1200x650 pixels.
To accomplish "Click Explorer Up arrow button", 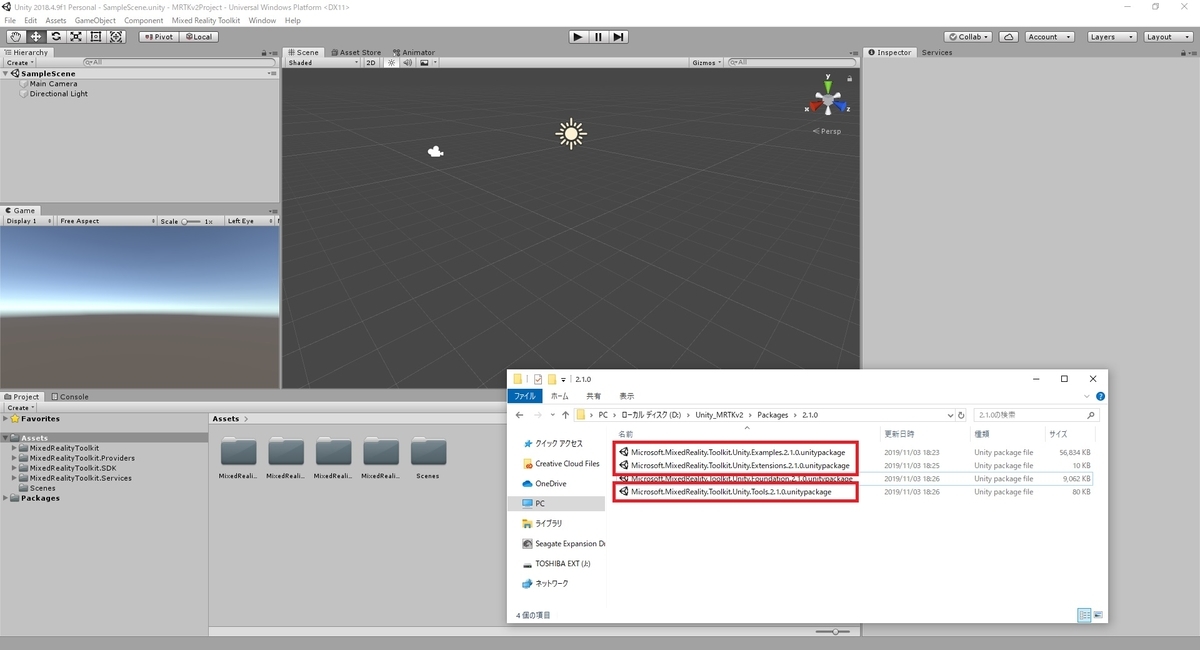I will 565,414.
